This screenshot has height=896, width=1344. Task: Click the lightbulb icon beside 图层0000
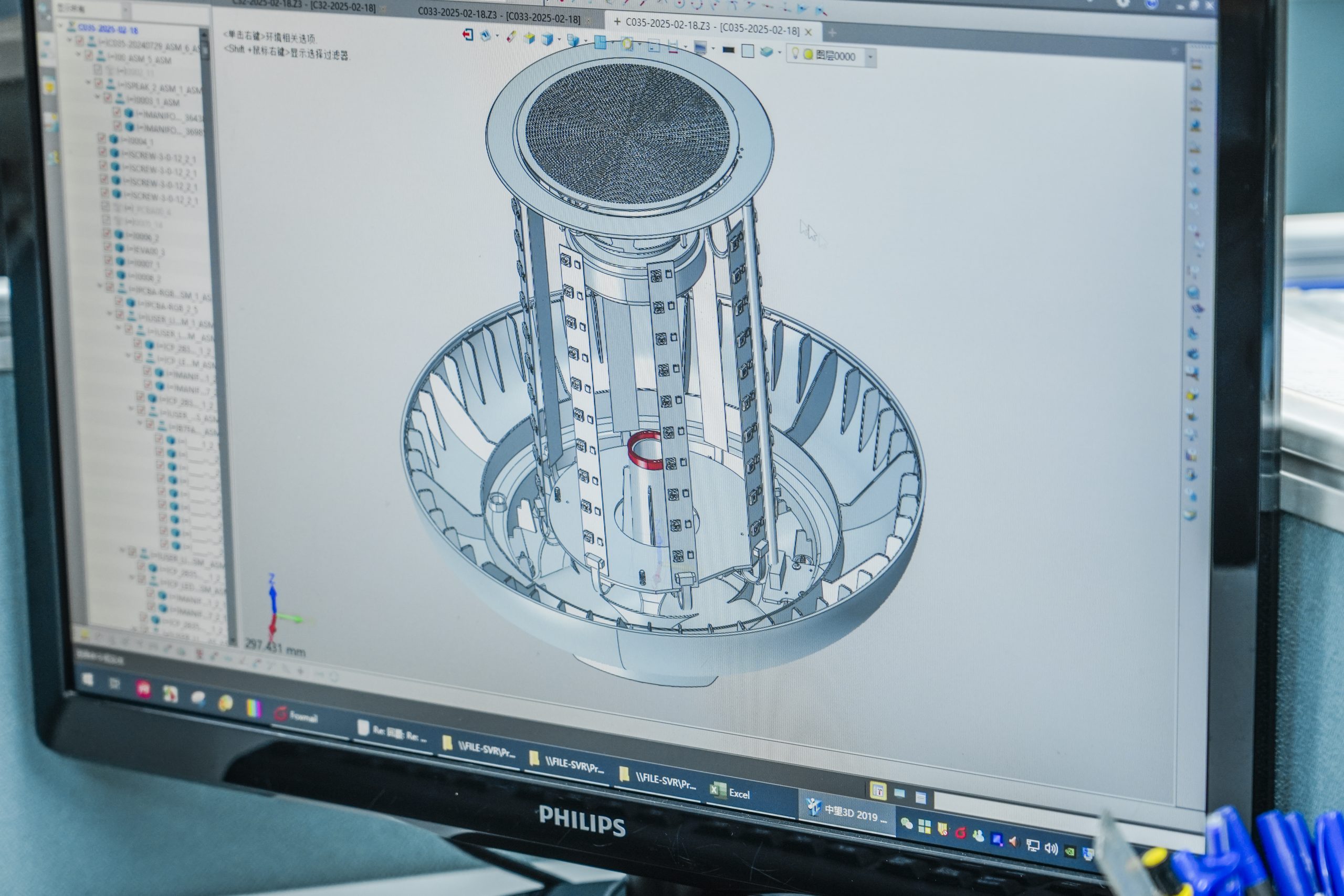point(795,53)
